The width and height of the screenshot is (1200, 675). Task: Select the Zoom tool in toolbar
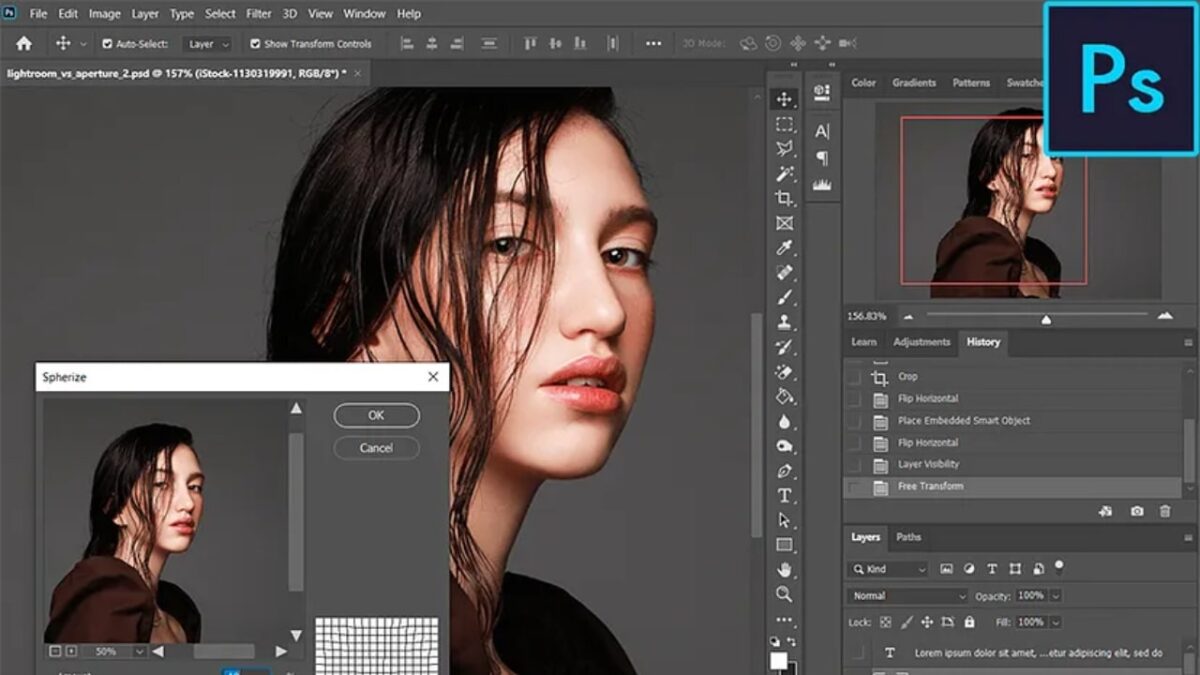785,594
